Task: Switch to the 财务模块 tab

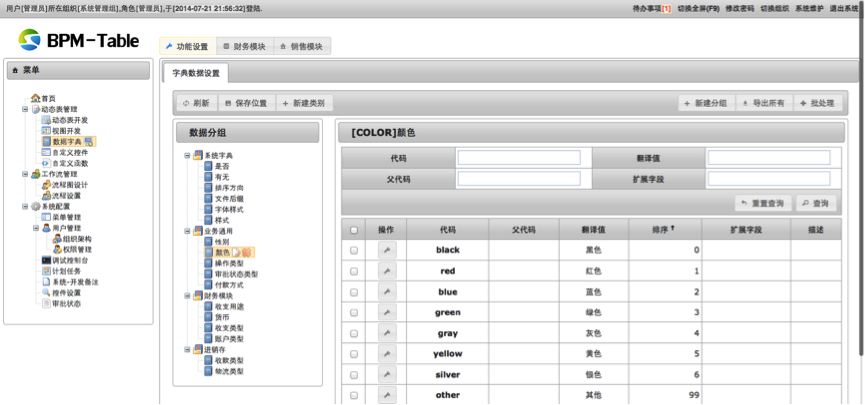Action: point(243,47)
